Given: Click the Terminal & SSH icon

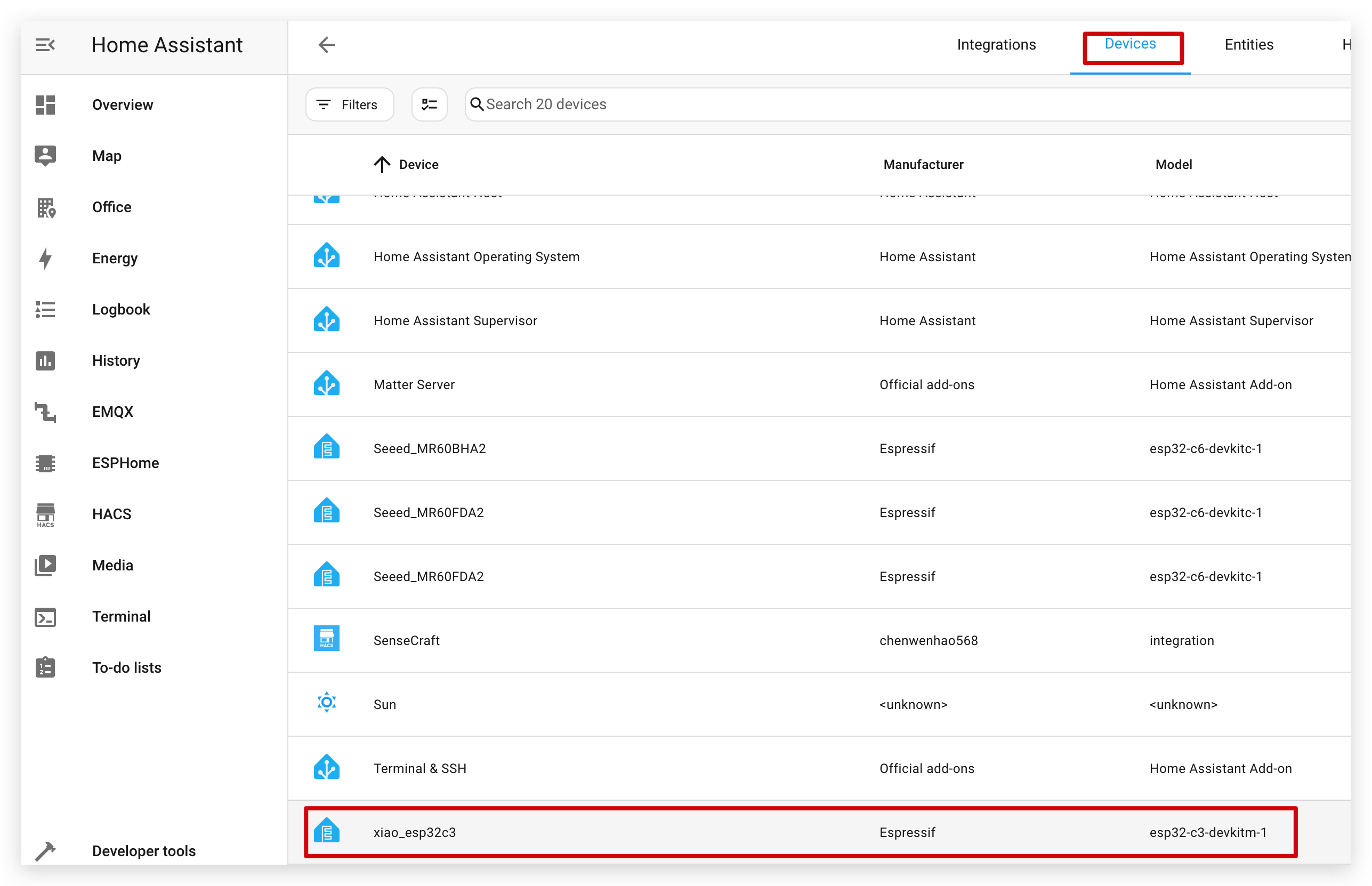Looking at the screenshot, I should click(x=326, y=768).
